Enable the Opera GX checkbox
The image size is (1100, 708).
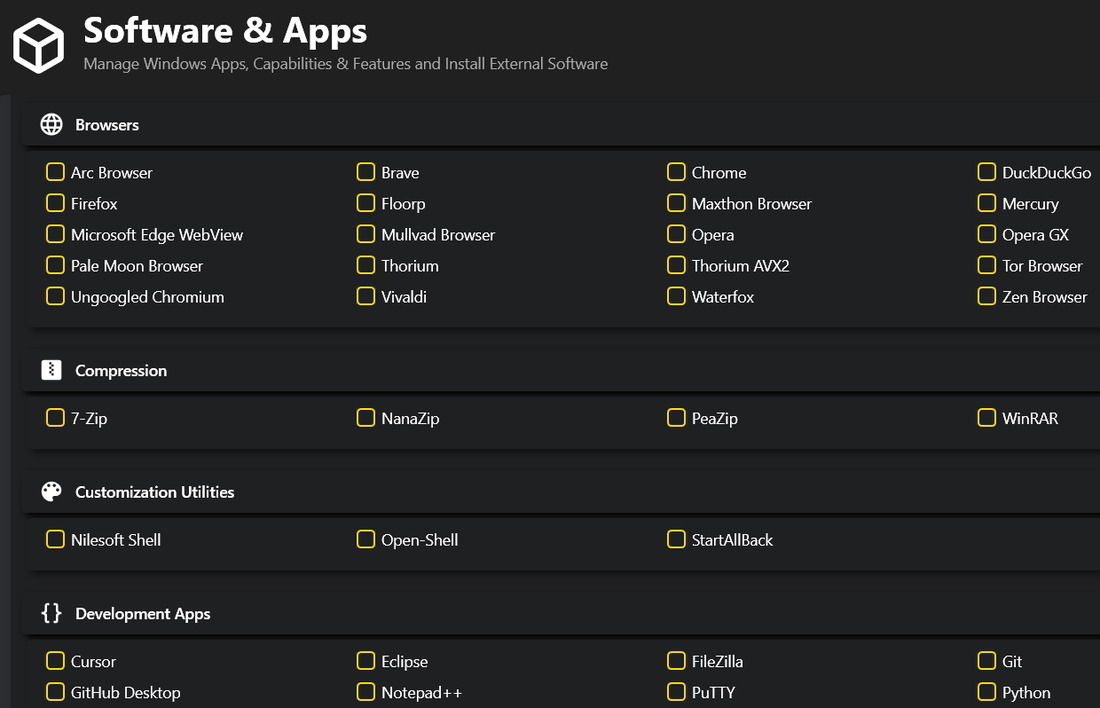[x=986, y=234]
